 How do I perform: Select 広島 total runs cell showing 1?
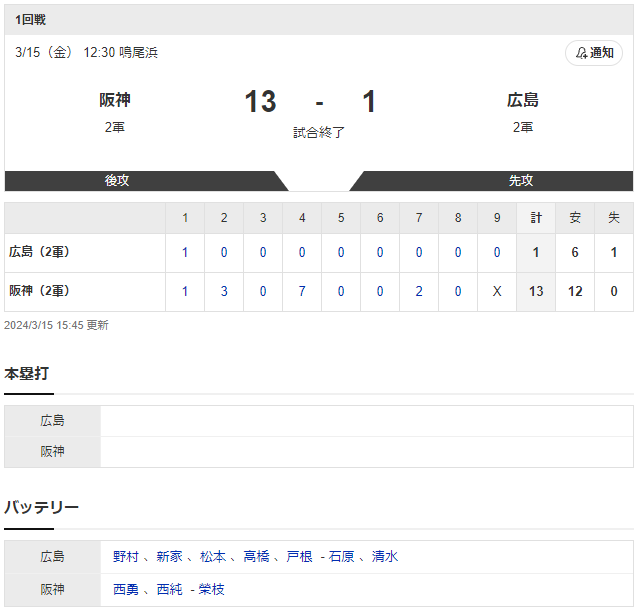point(538,254)
